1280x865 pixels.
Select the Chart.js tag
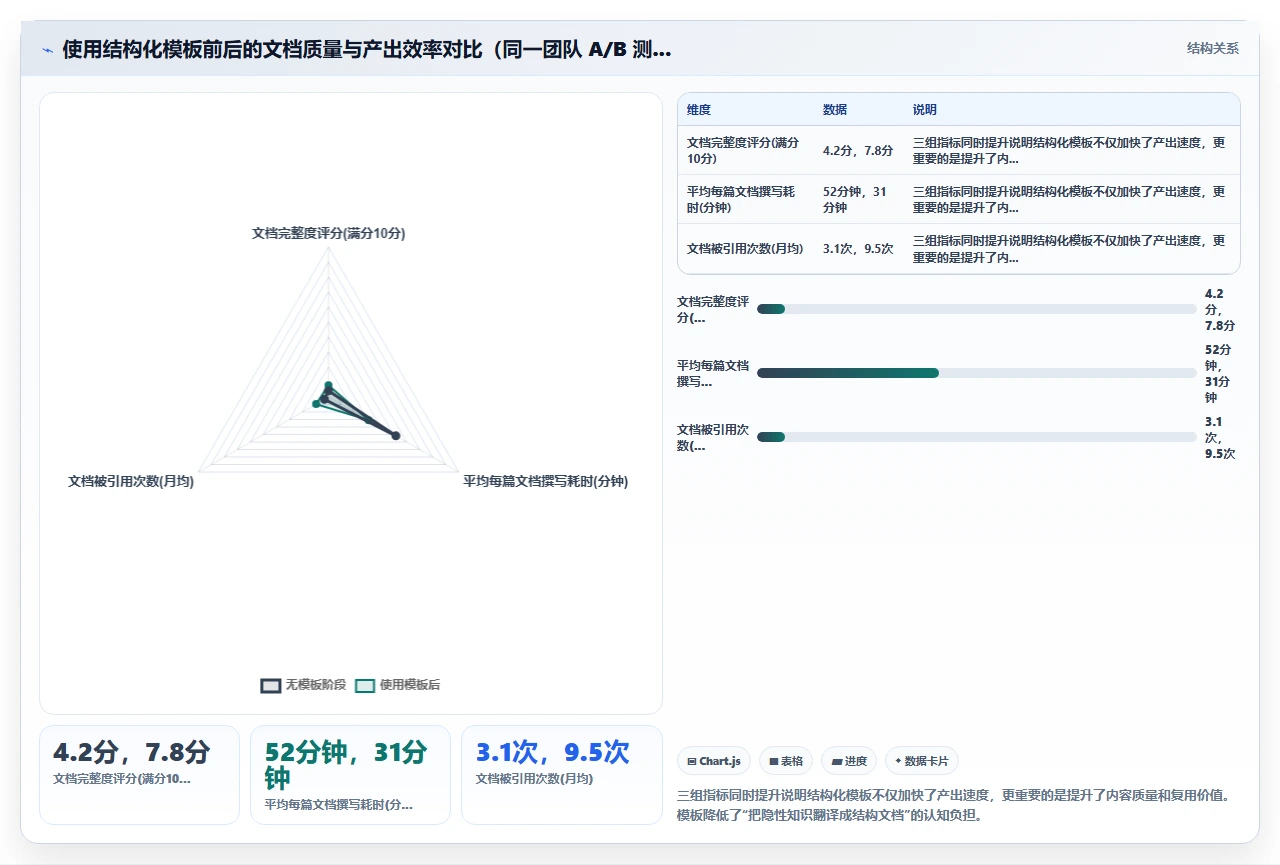[714, 761]
